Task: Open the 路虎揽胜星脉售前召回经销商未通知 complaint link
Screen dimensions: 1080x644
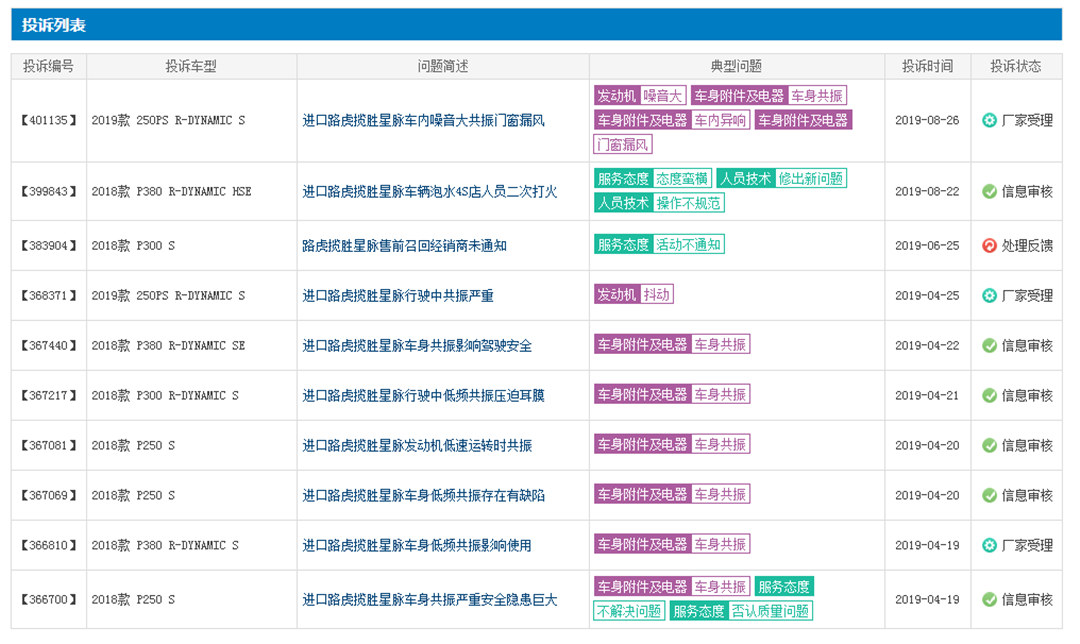Action: point(404,246)
